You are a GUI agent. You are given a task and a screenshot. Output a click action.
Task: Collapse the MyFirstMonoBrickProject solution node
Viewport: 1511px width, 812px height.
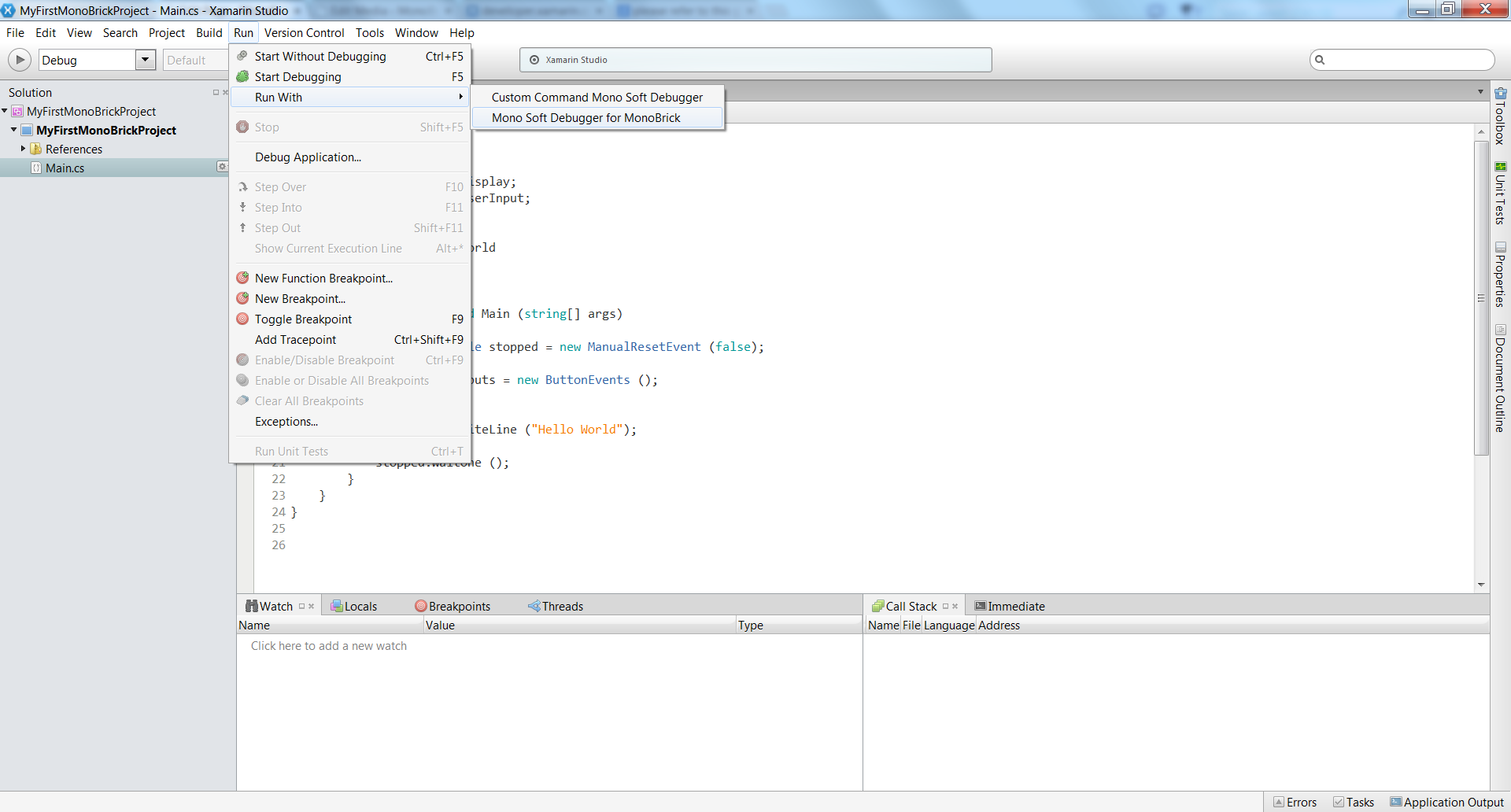[x=5, y=111]
